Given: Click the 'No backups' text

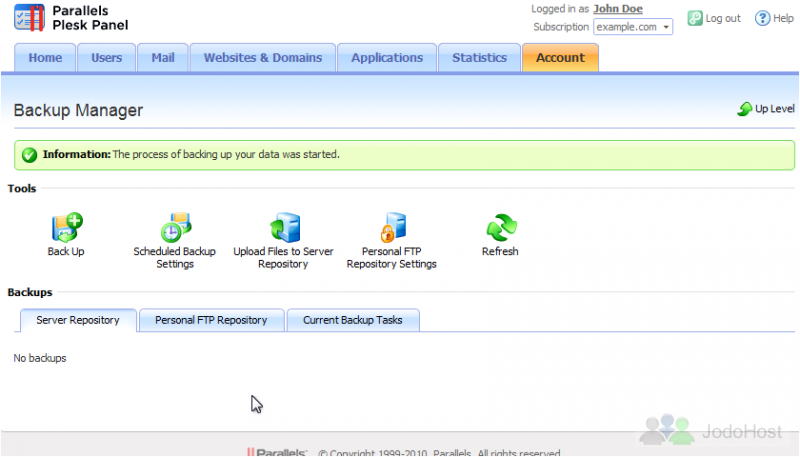Looking at the screenshot, I should (x=40, y=358).
